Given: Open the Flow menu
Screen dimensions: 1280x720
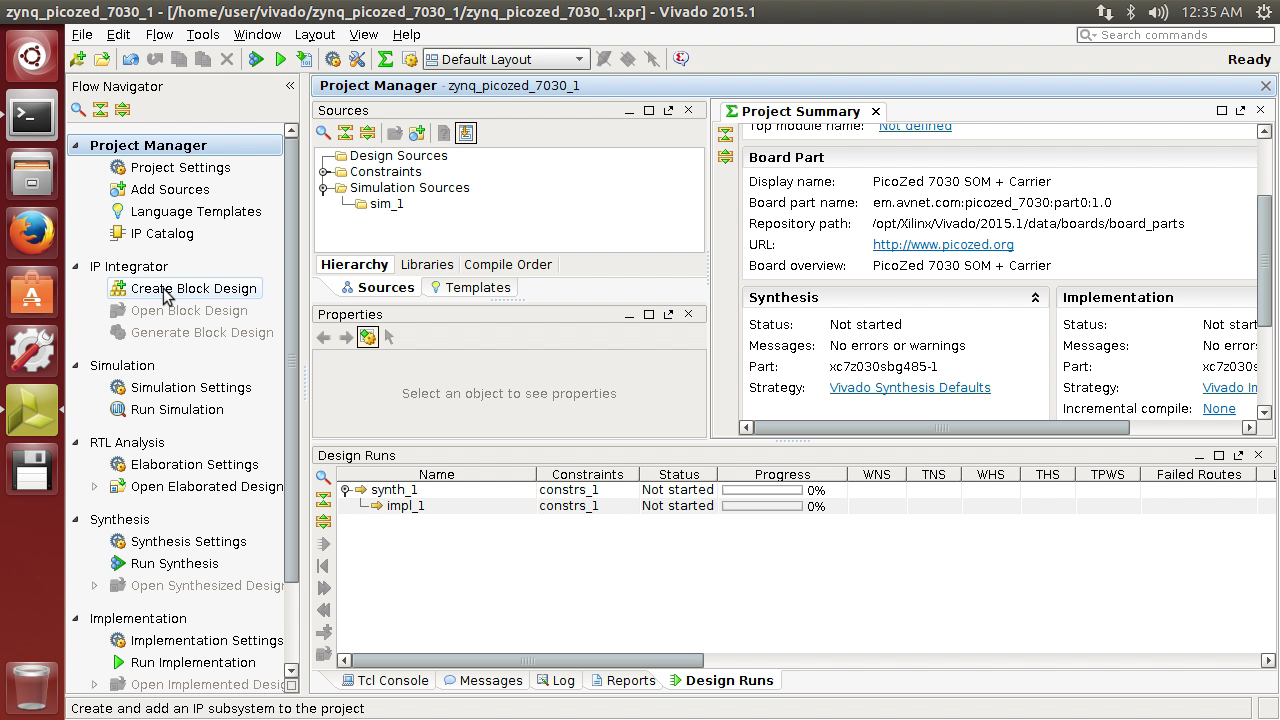Looking at the screenshot, I should [x=159, y=34].
